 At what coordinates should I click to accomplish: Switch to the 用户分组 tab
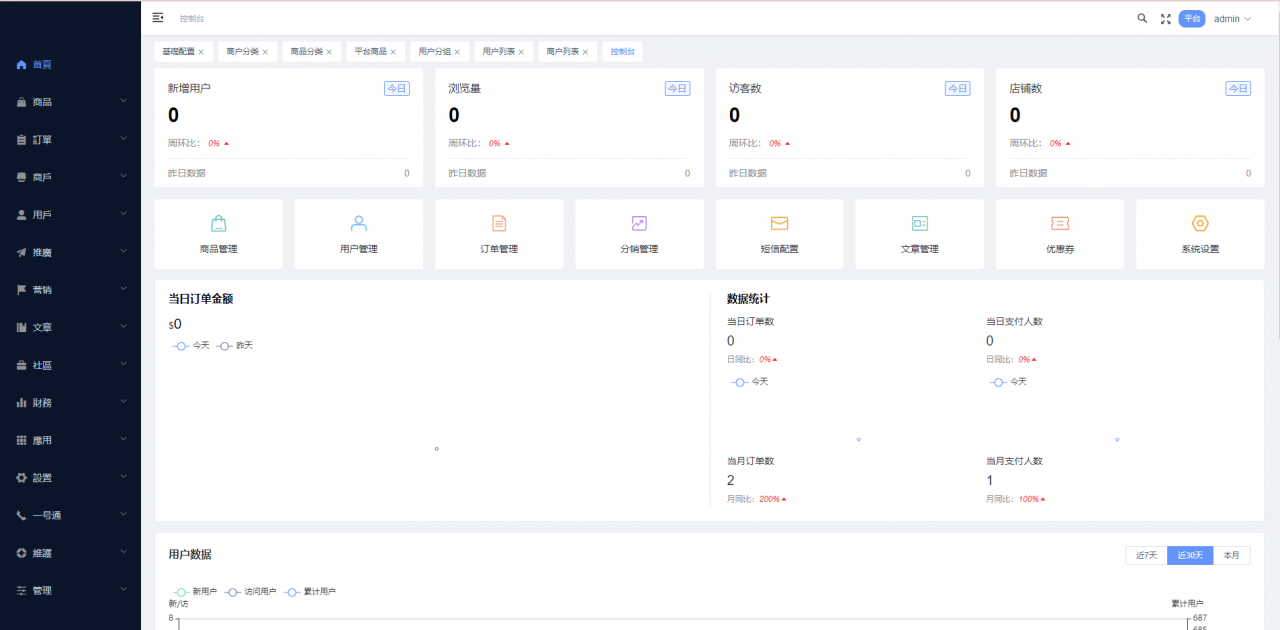click(x=439, y=51)
